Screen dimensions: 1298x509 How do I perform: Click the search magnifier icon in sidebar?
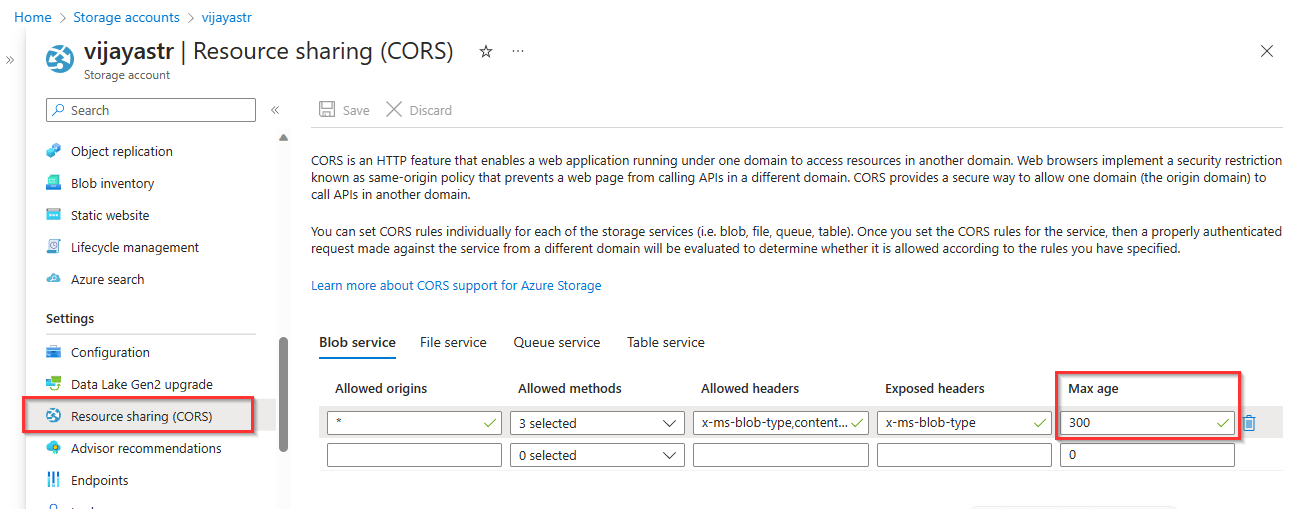click(59, 110)
